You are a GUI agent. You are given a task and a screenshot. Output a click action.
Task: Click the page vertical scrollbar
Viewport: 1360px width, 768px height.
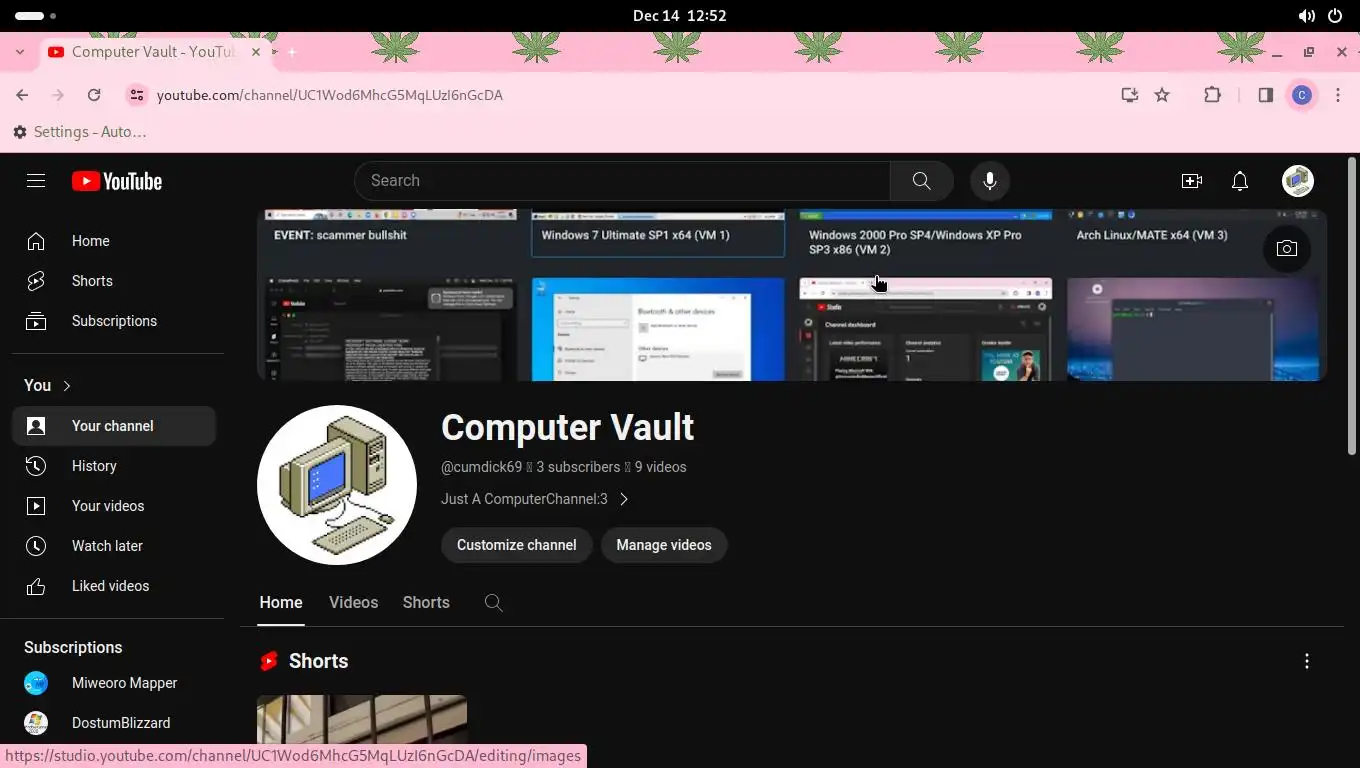pyautogui.click(x=1352, y=306)
